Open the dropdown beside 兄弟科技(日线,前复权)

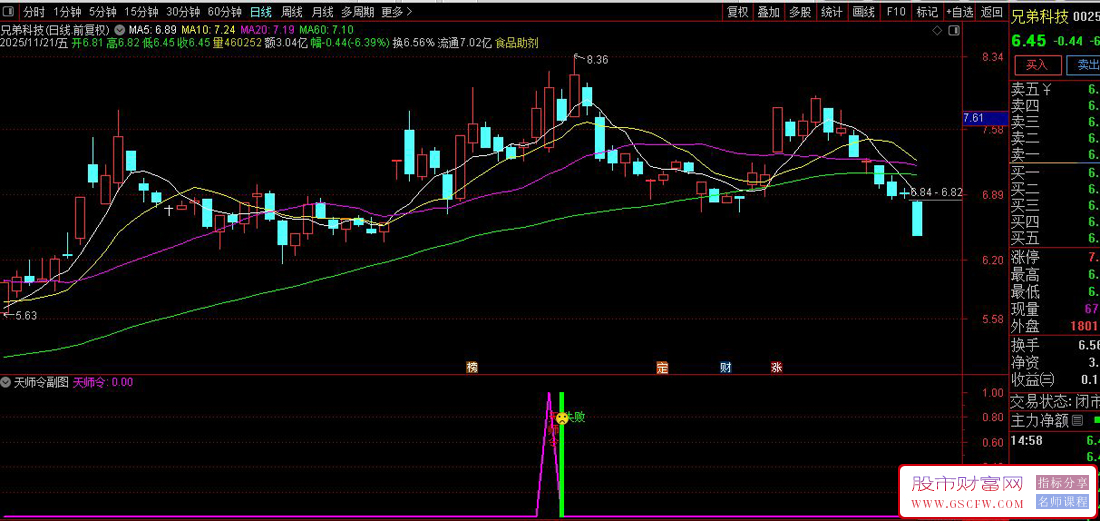[x=119, y=30]
